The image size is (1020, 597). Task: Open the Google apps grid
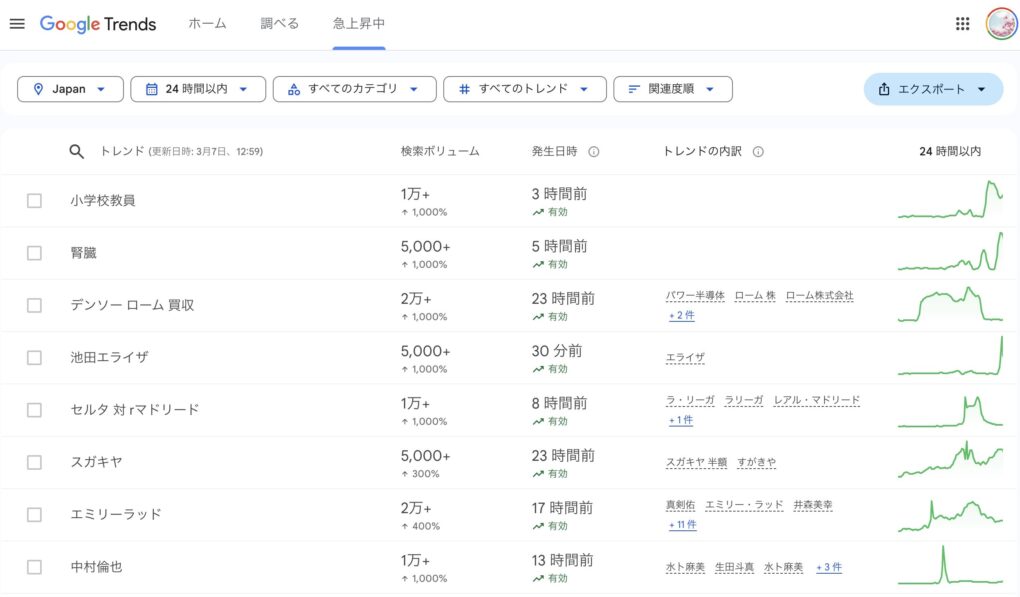tap(963, 24)
